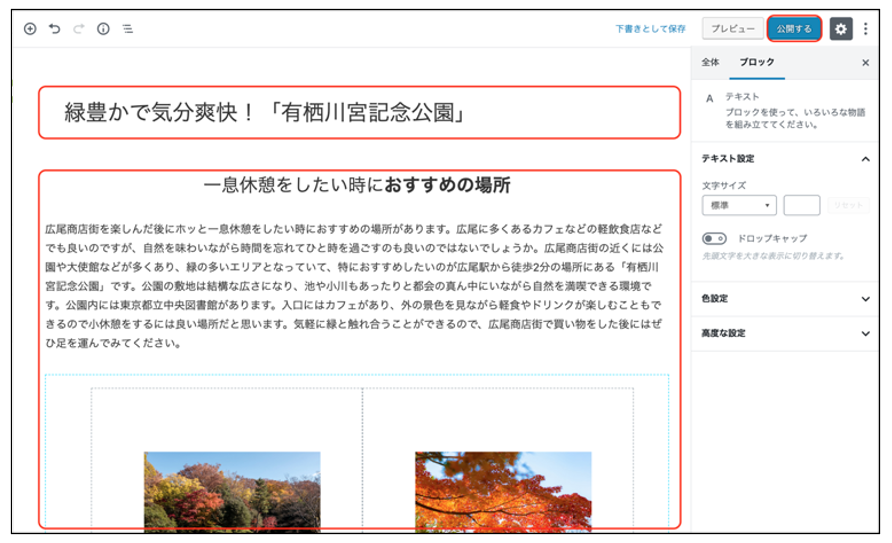Click 下書きとして保存 link
This screenshot has width=892, height=543.
click(650, 29)
